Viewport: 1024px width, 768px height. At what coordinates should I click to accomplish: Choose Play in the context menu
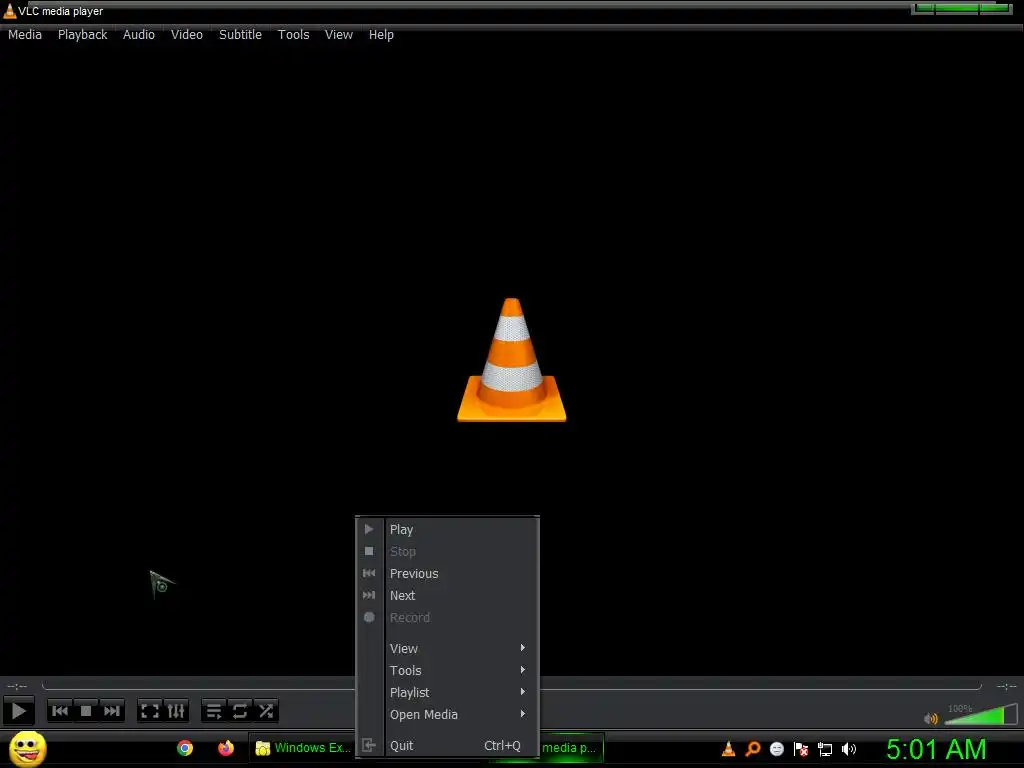point(447,530)
